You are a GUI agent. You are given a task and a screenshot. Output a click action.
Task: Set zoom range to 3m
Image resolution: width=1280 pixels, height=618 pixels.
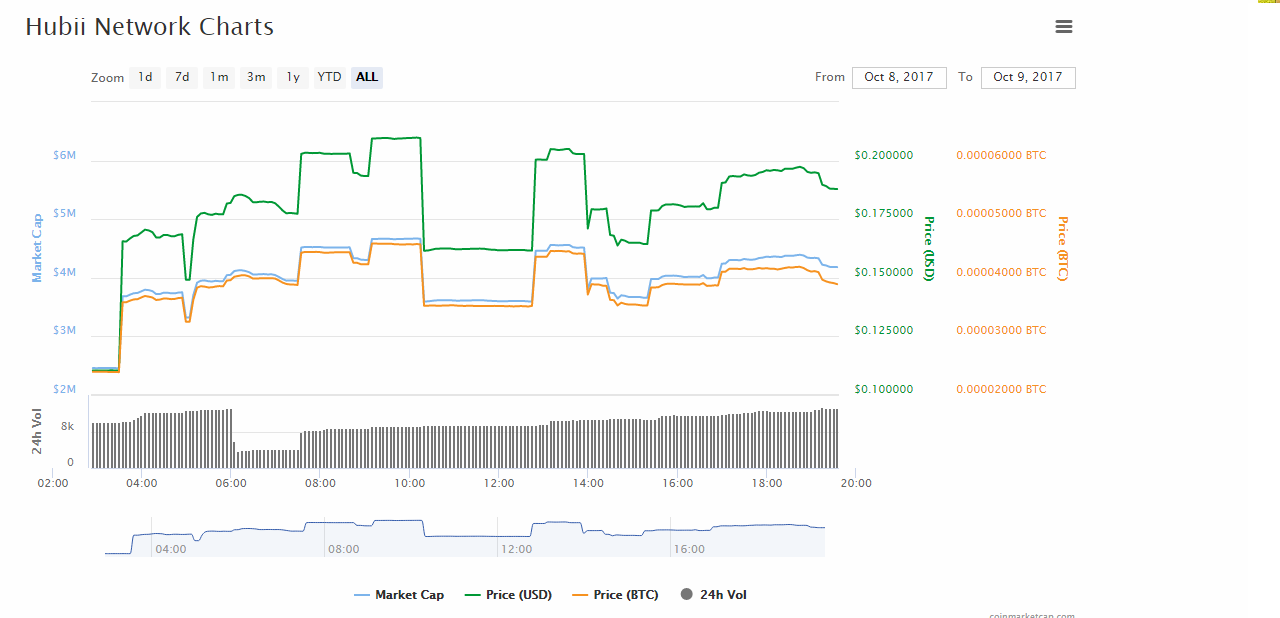coord(256,77)
